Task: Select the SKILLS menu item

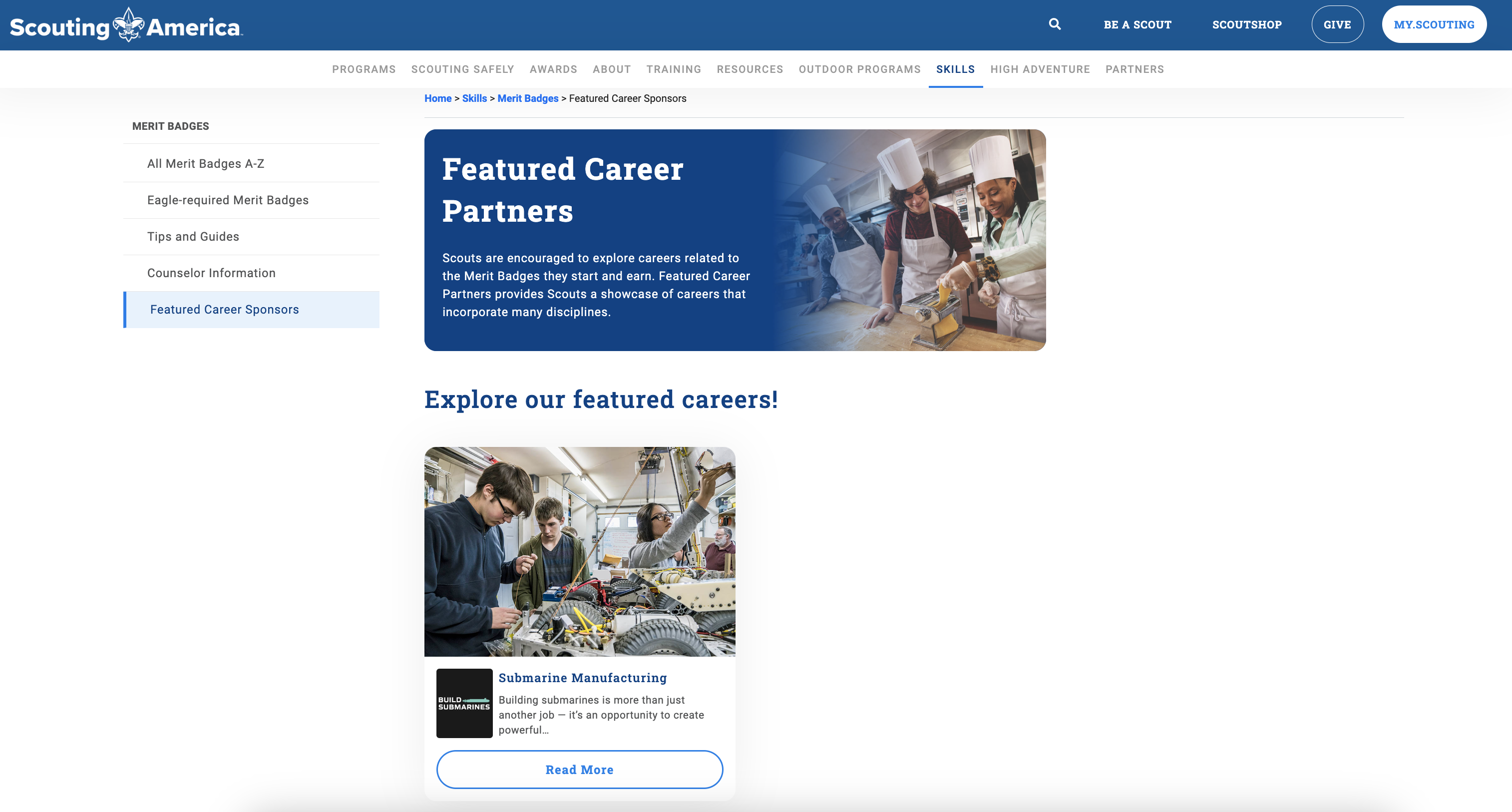Action: [x=955, y=69]
